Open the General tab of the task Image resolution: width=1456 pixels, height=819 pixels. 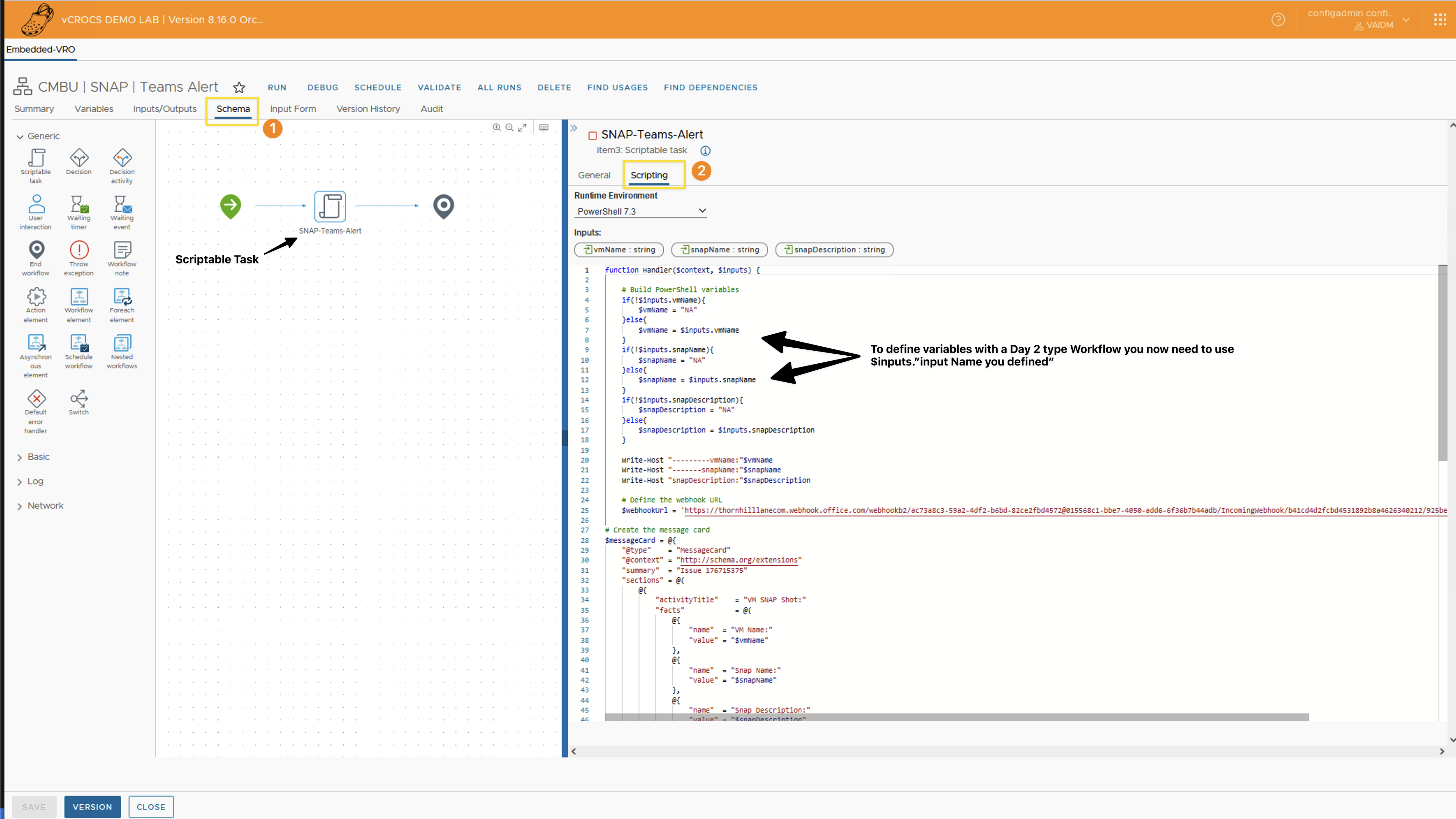(x=594, y=175)
